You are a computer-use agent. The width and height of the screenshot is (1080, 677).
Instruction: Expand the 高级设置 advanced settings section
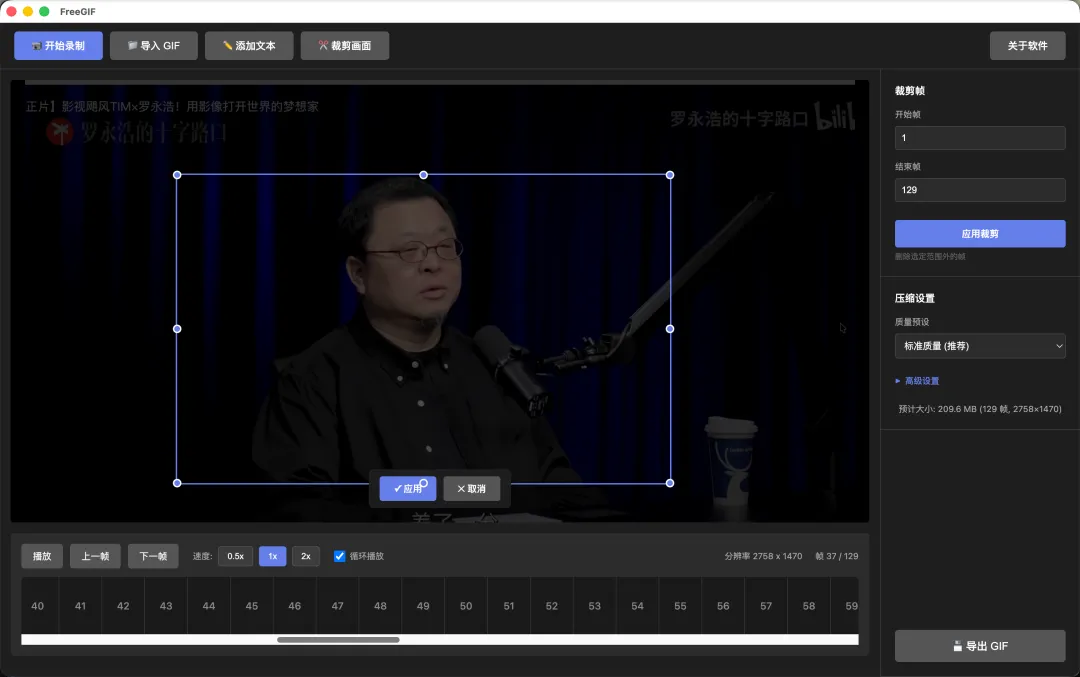tap(919, 380)
